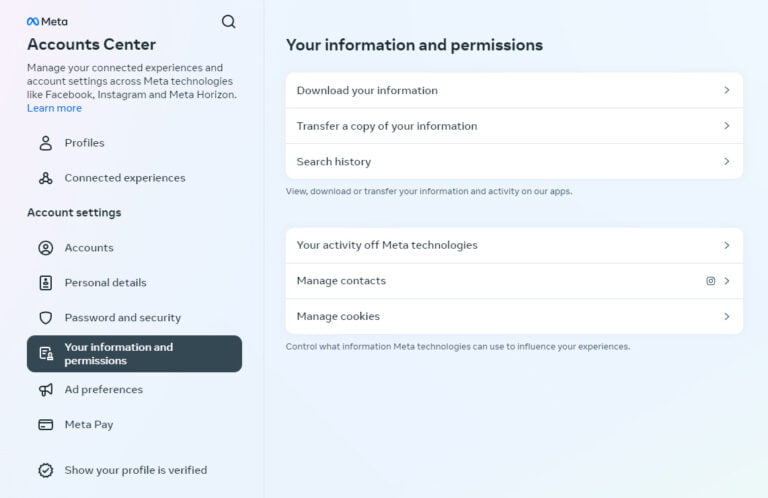Expand Transfer a copy of your information arrow
The width and height of the screenshot is (768, 498).
point(727,126)
